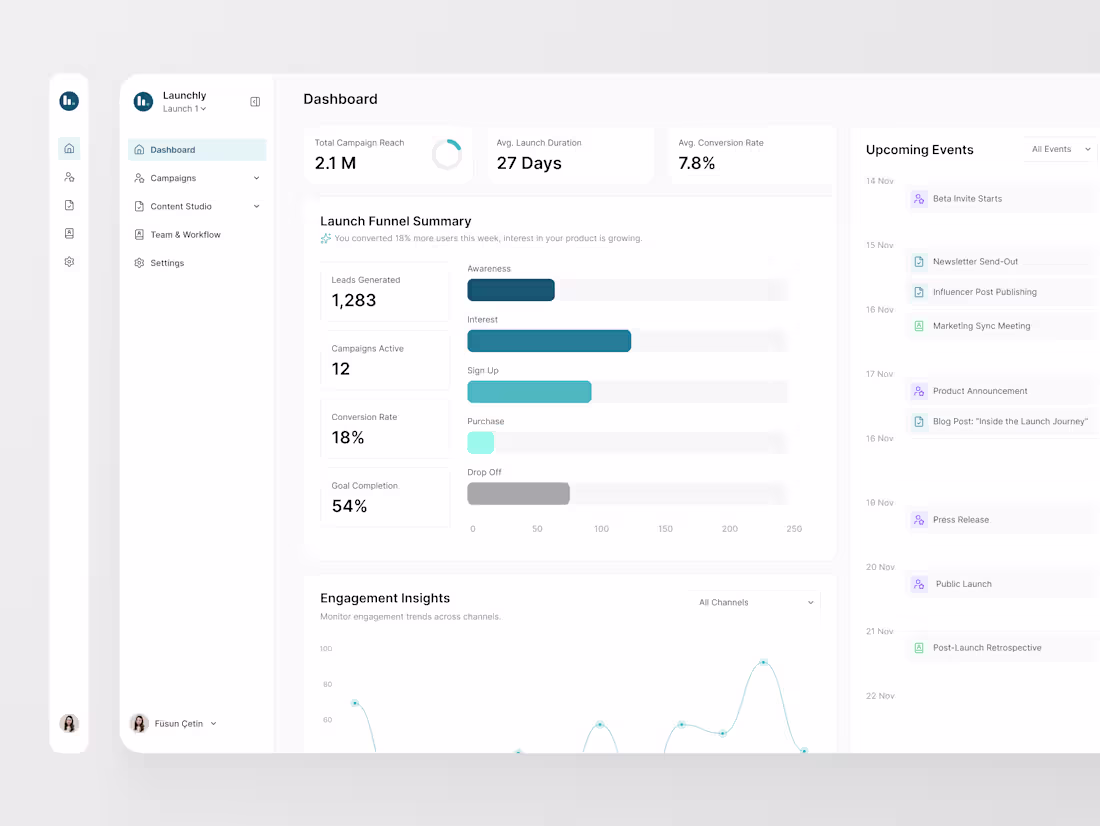This screenshot has width=1100, height=826.
Task: Click the Team & Workflow icon in the rail
Action: pyautogui.click(x=69, y=232)
